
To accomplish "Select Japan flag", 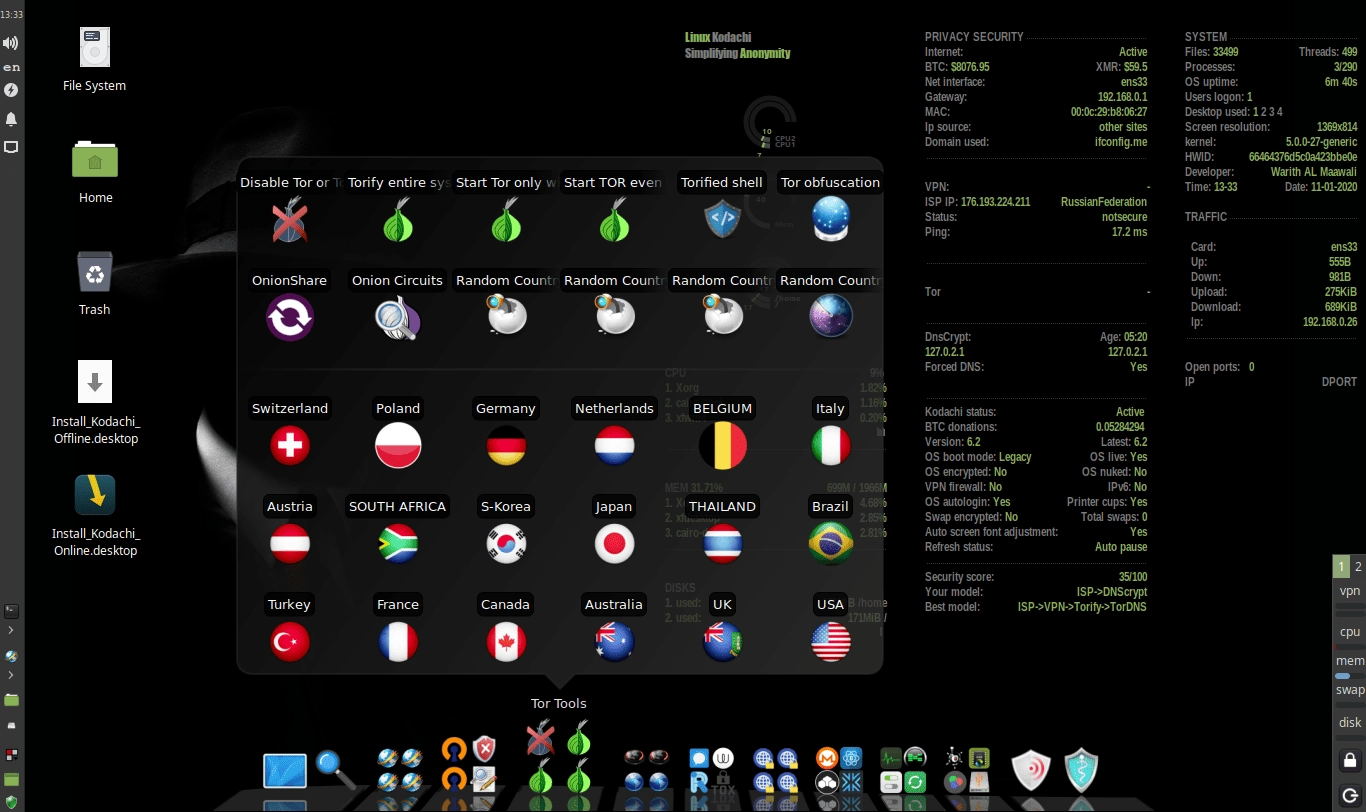I will point(614,543).
